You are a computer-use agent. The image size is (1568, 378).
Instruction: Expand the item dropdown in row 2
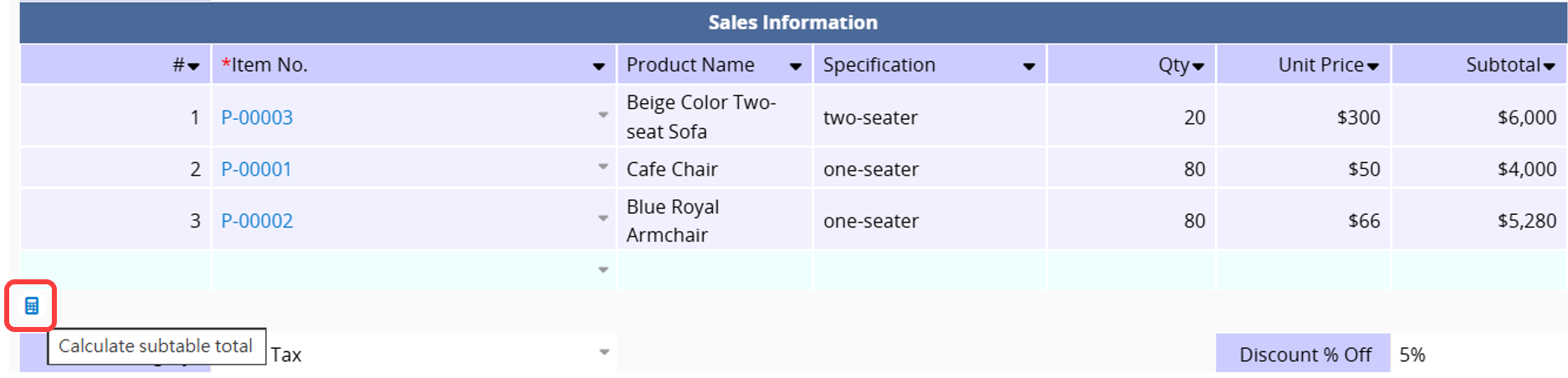[x=603, y=167]
